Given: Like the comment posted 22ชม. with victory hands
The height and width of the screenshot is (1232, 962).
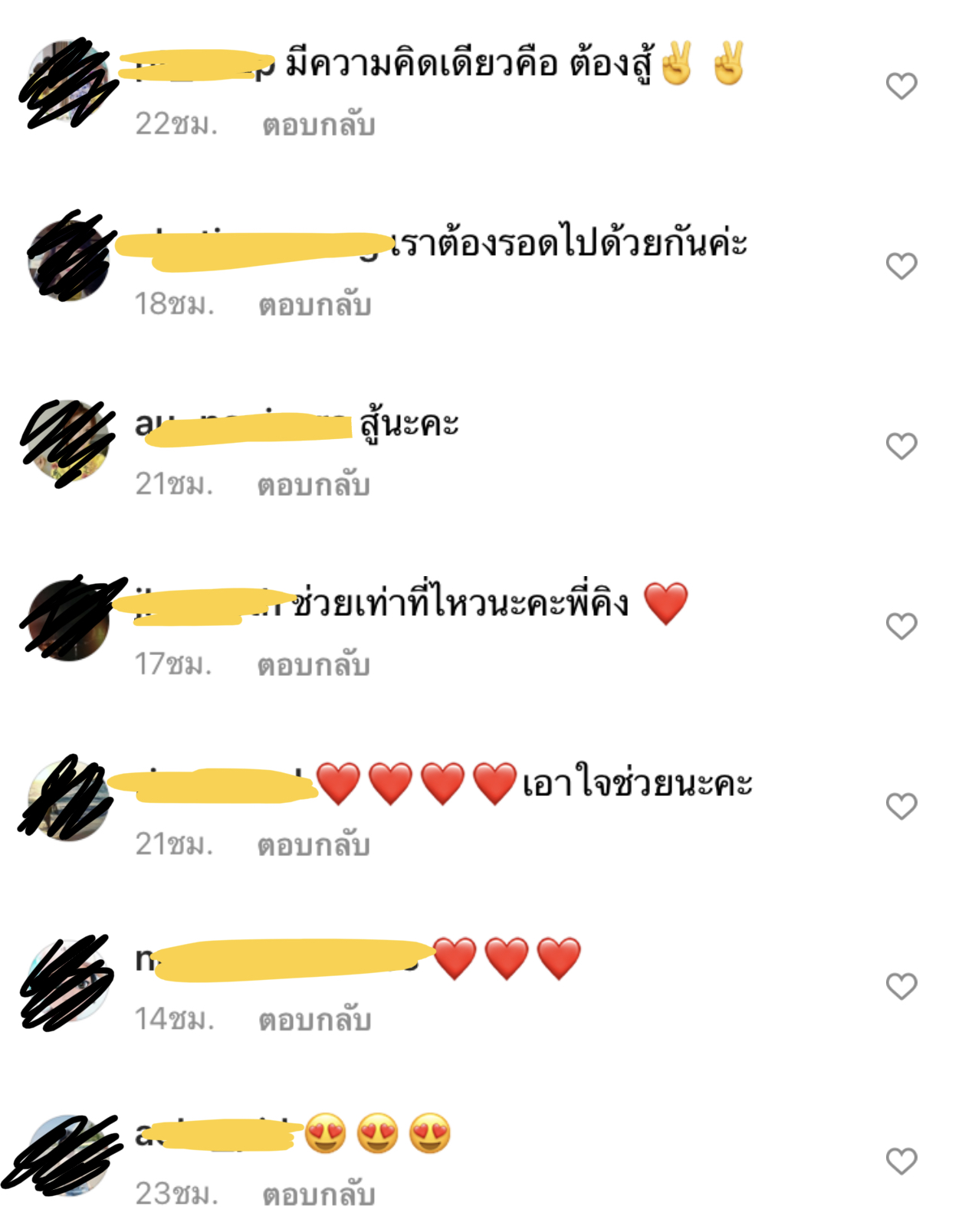Looking at the screenshot, I should point(901,86).
